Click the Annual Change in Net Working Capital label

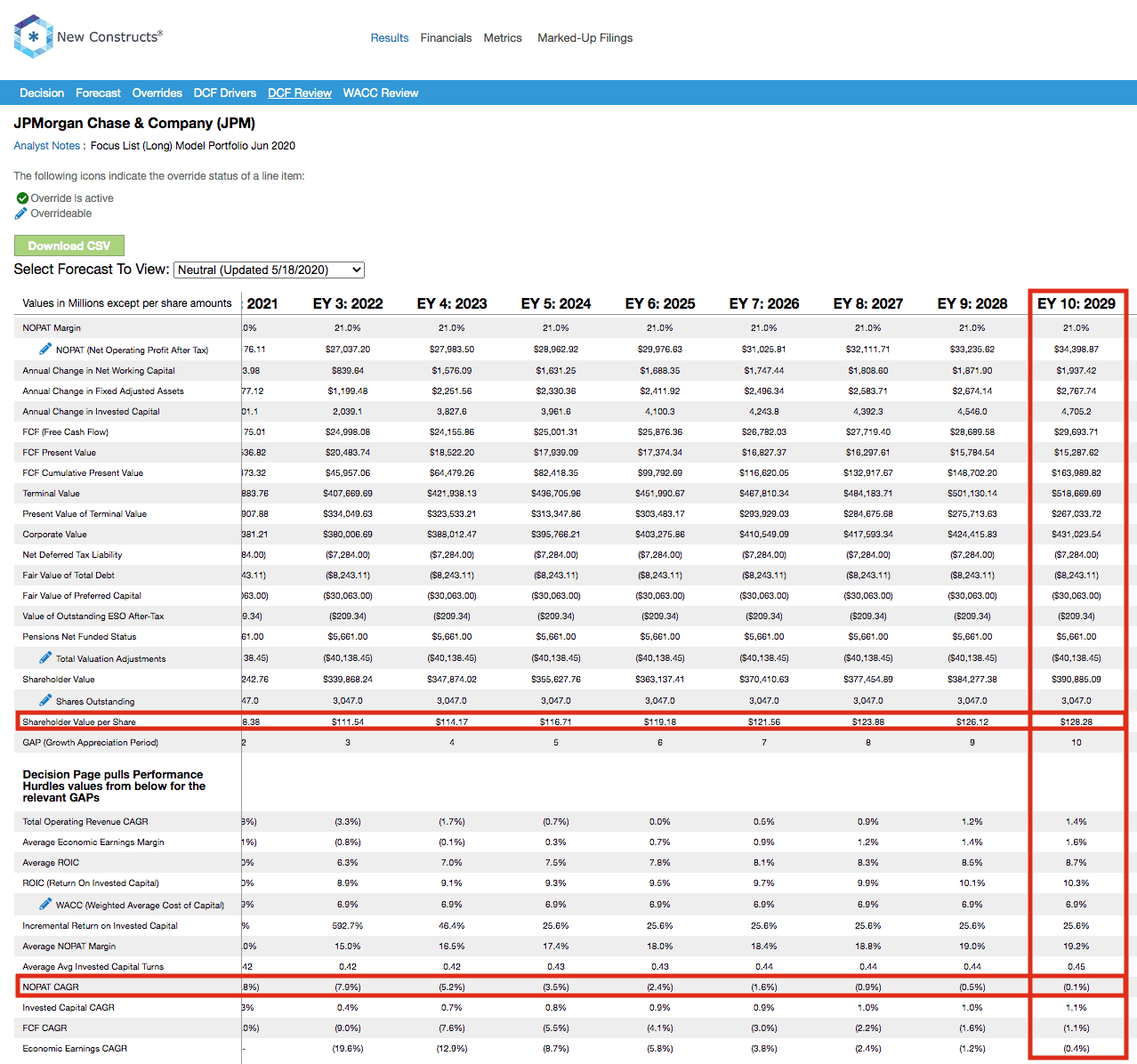coord(99,370)
